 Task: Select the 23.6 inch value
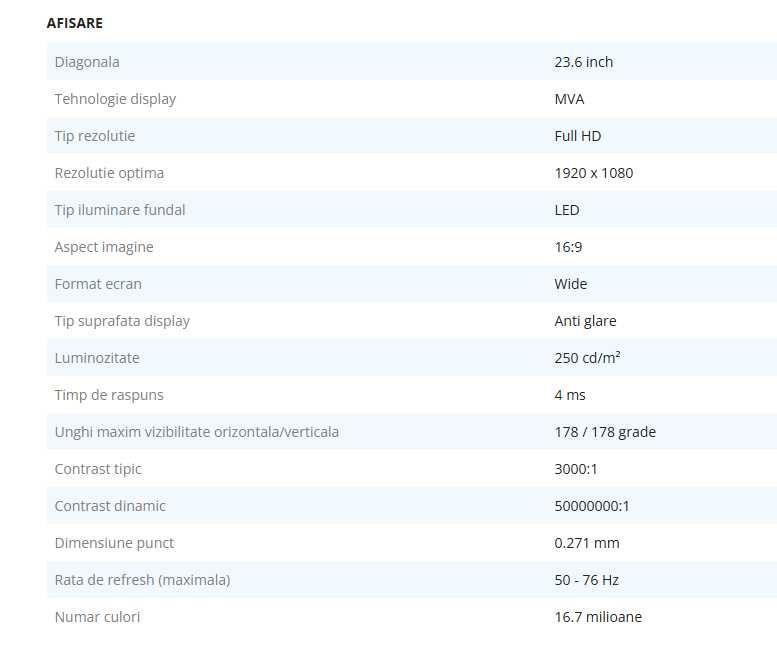pyautogui.click(x=584, y=62)
